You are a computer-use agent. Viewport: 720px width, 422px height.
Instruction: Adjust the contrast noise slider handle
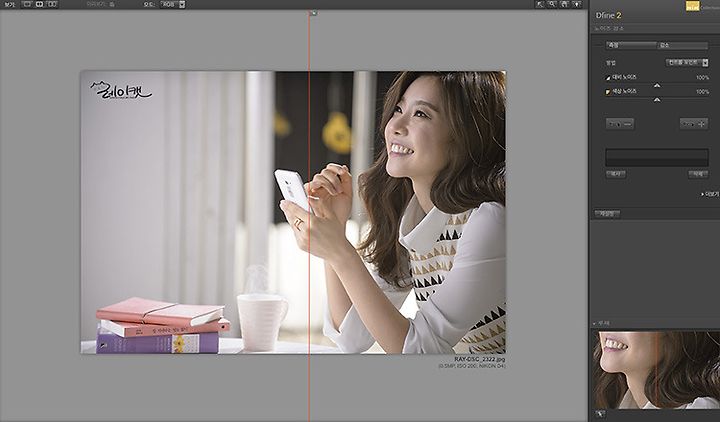(657, 85)
